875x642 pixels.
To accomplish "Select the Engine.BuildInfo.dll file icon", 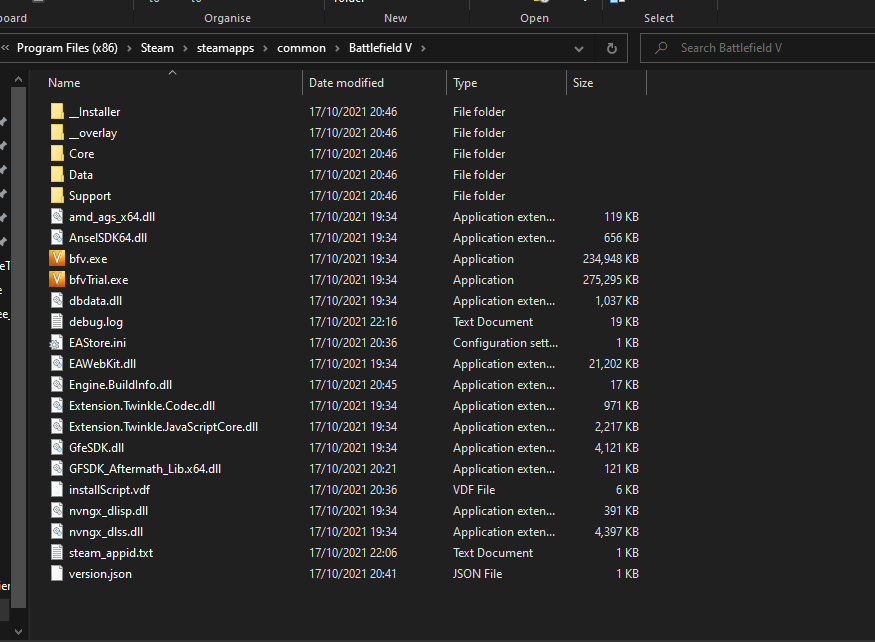I will pos(57,385).
